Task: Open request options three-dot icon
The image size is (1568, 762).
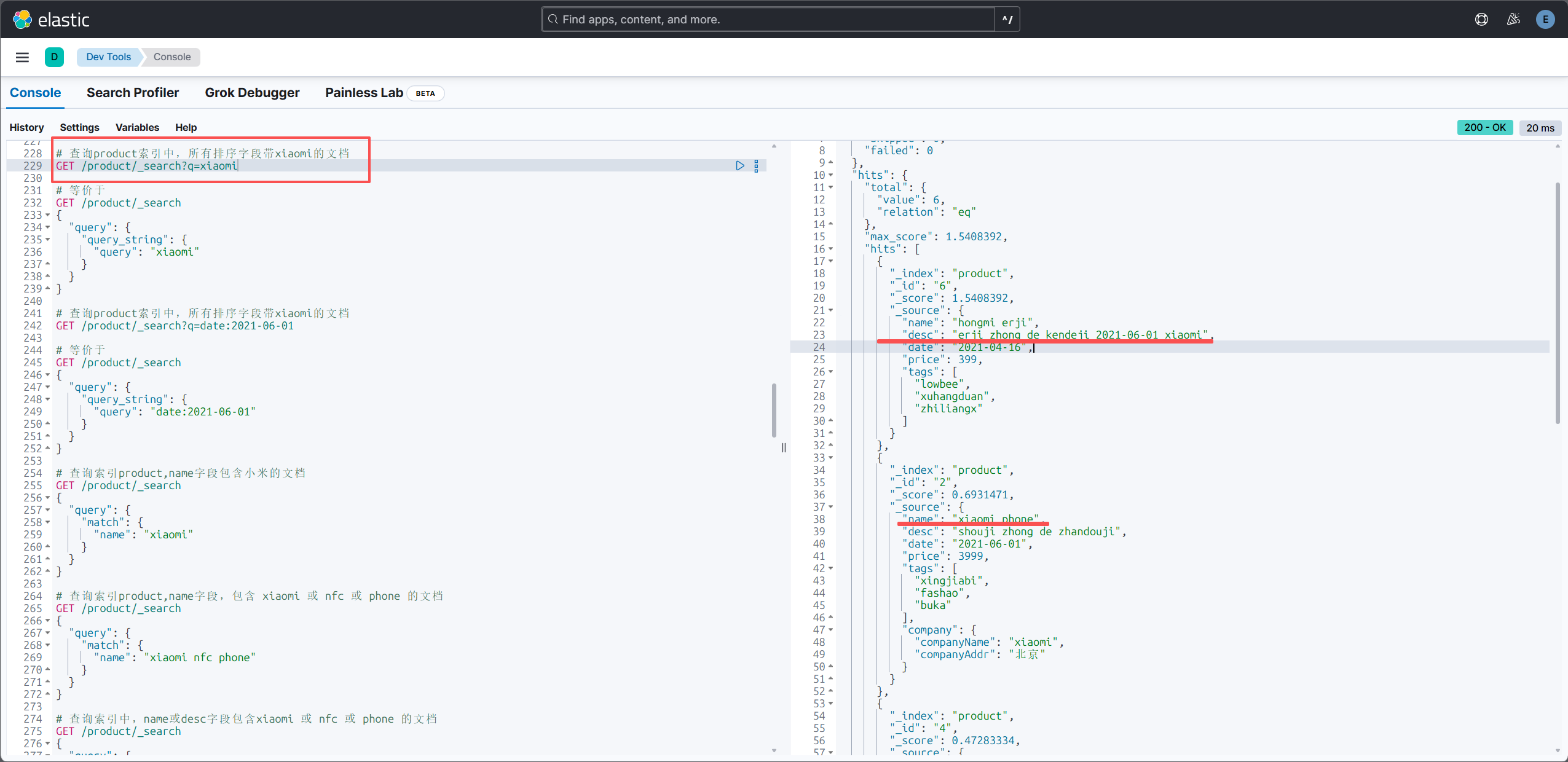Action: coord(756,165)
